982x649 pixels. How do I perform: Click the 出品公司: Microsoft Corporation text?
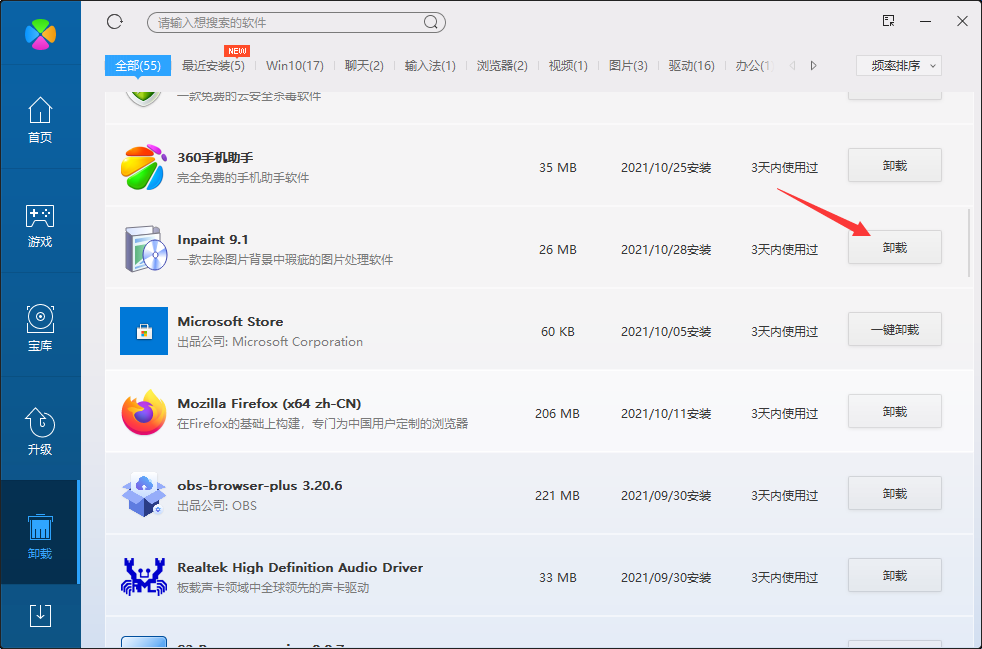[270, 342]
